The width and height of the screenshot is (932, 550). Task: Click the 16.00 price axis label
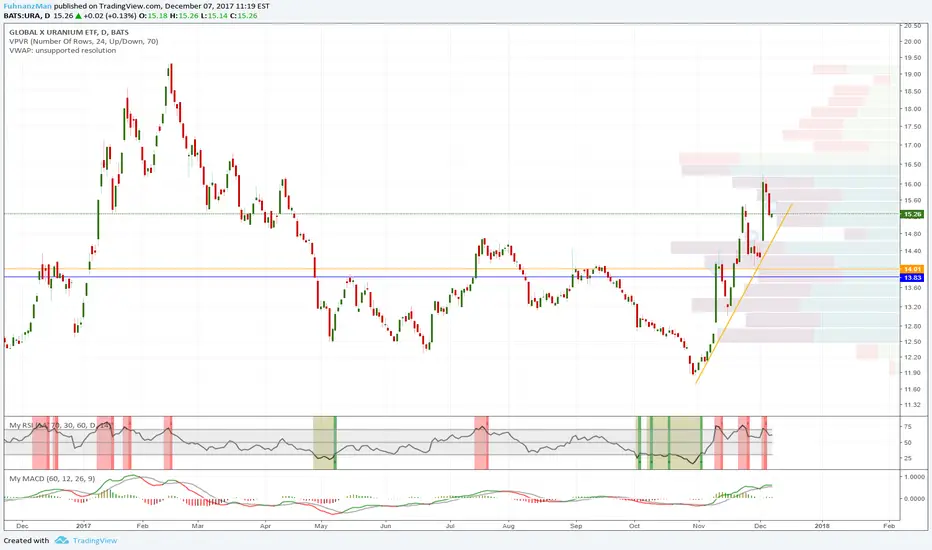pyautogui.click(x=912, y=184)
